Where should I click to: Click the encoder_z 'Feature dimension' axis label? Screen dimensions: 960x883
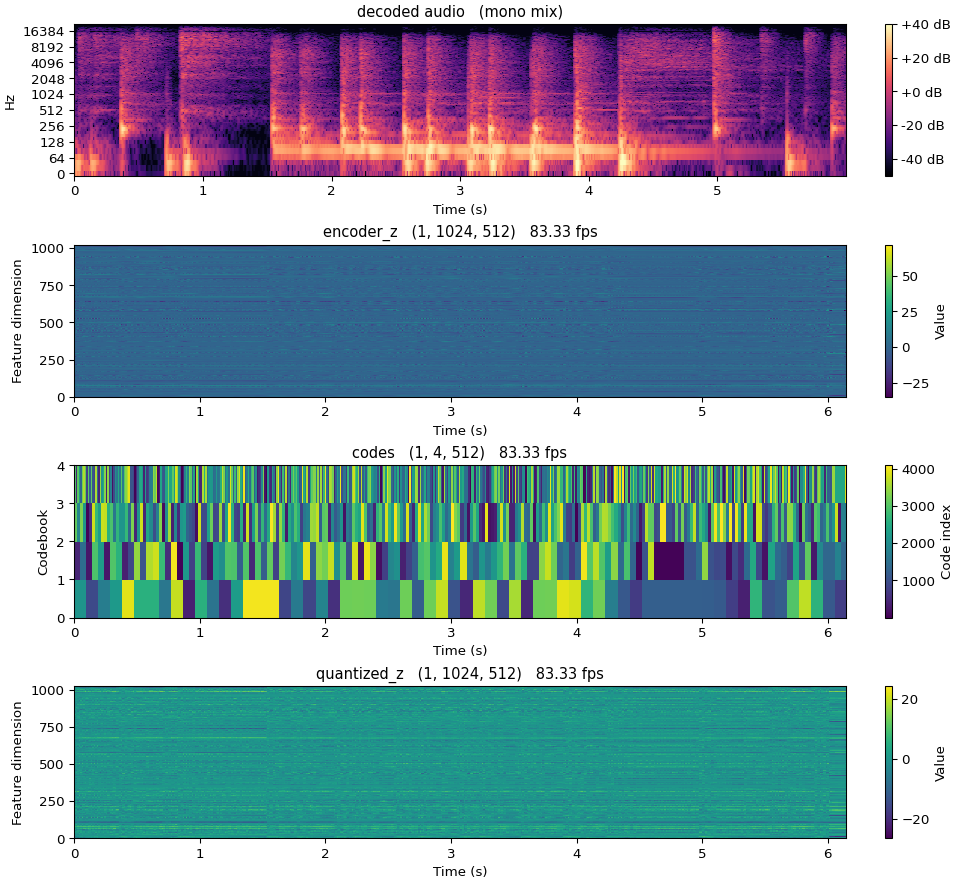pos(17,321)
